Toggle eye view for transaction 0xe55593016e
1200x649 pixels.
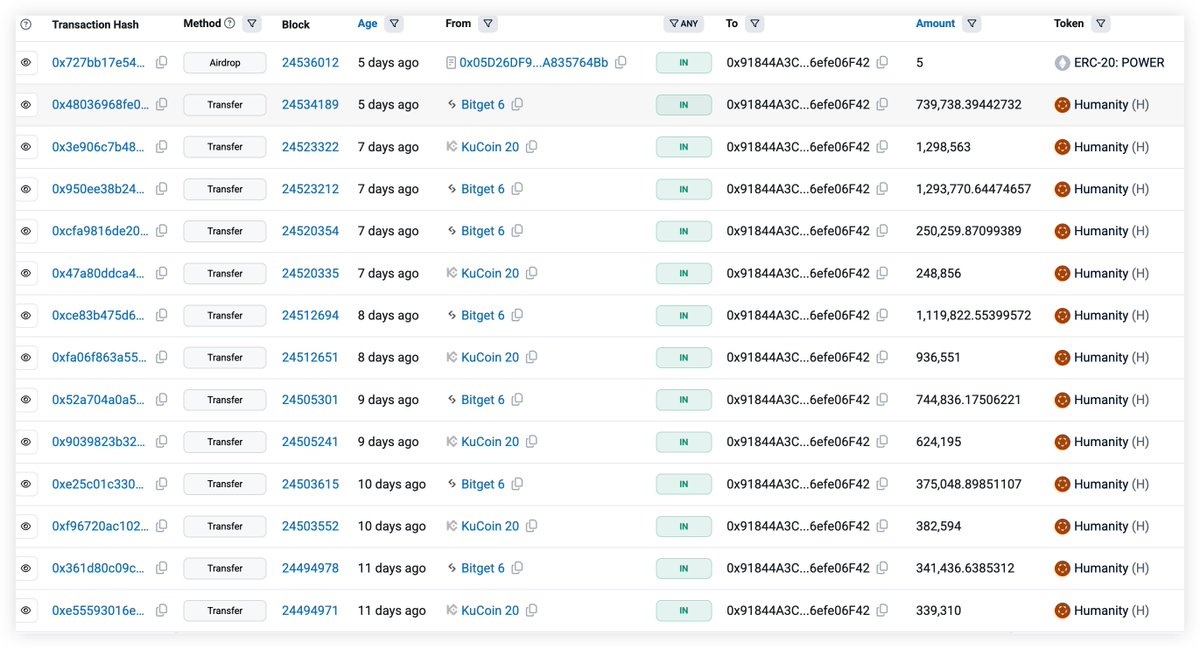coord(26,610)
